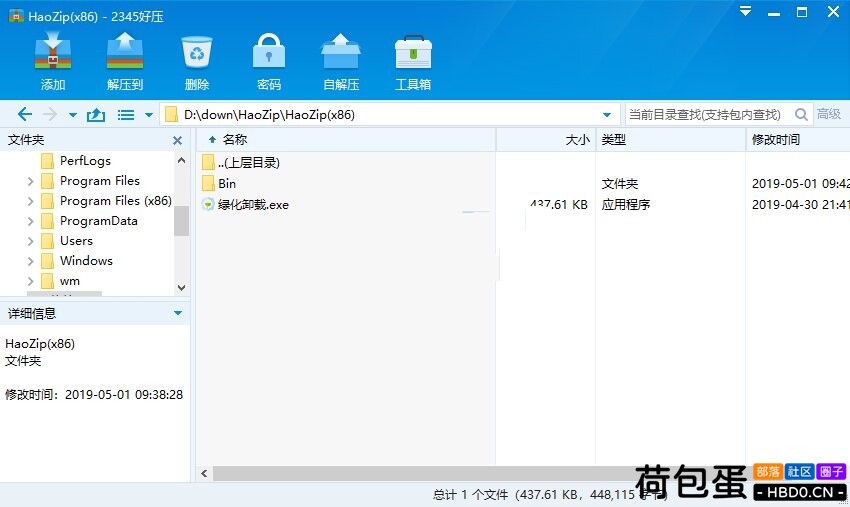The image size is (850, 507).
Task: Select Program Files folder in tree
Action: [100, 181]
